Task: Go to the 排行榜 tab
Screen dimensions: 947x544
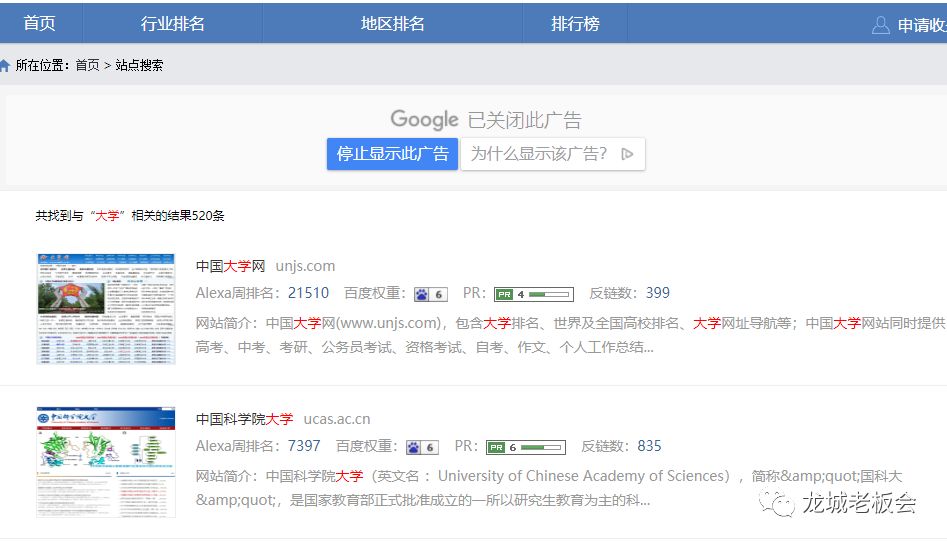Action: [x=575, y=23]
